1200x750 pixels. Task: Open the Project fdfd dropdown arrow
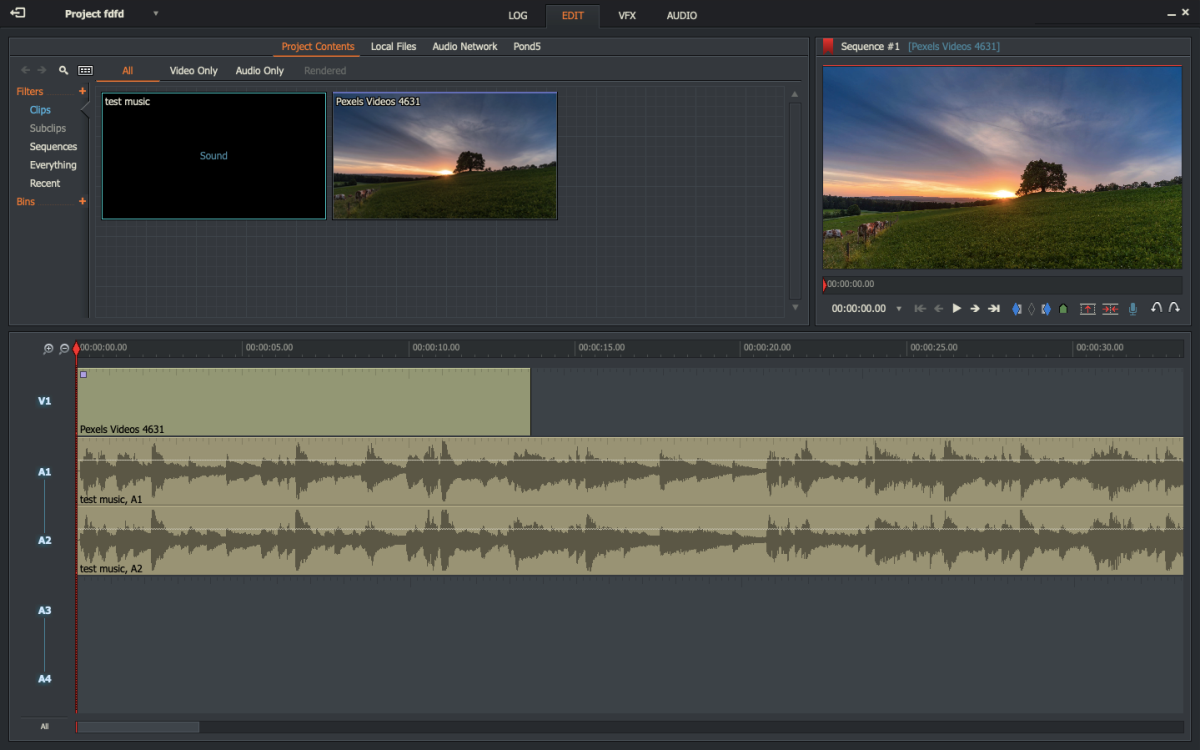coord(155,14)
